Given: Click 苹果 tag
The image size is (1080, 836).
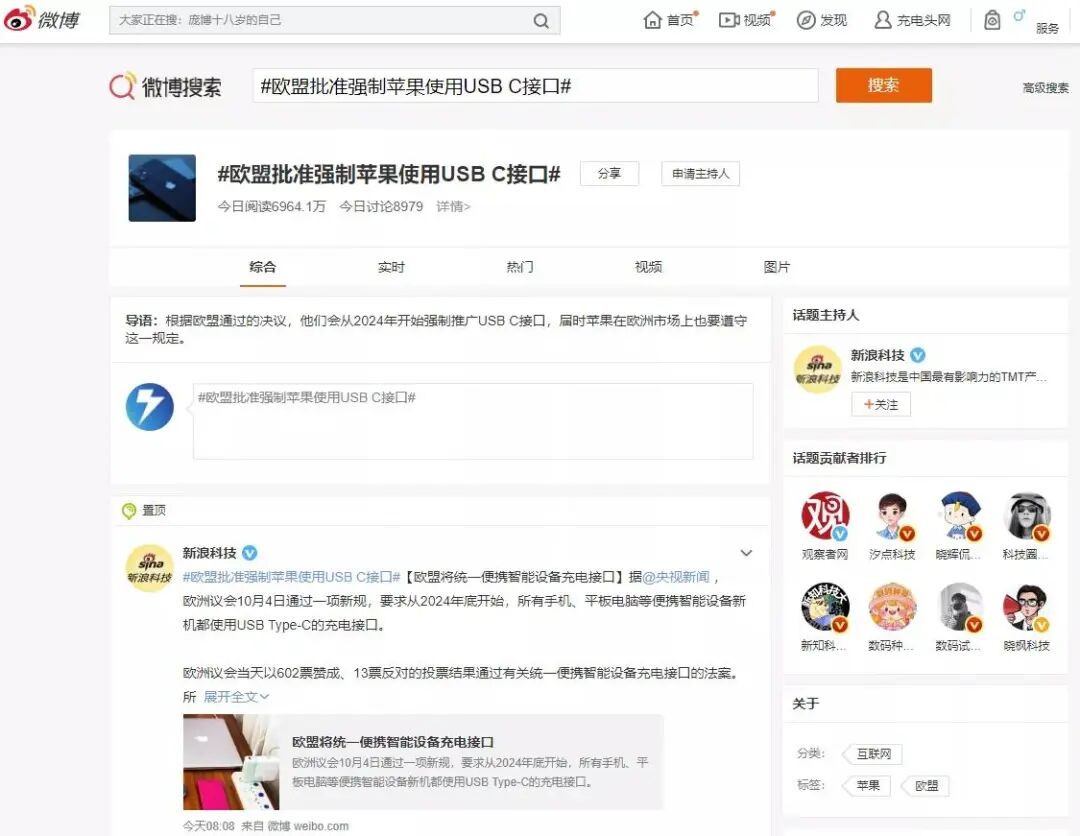Looking at the screenshot, I should 868,786.
